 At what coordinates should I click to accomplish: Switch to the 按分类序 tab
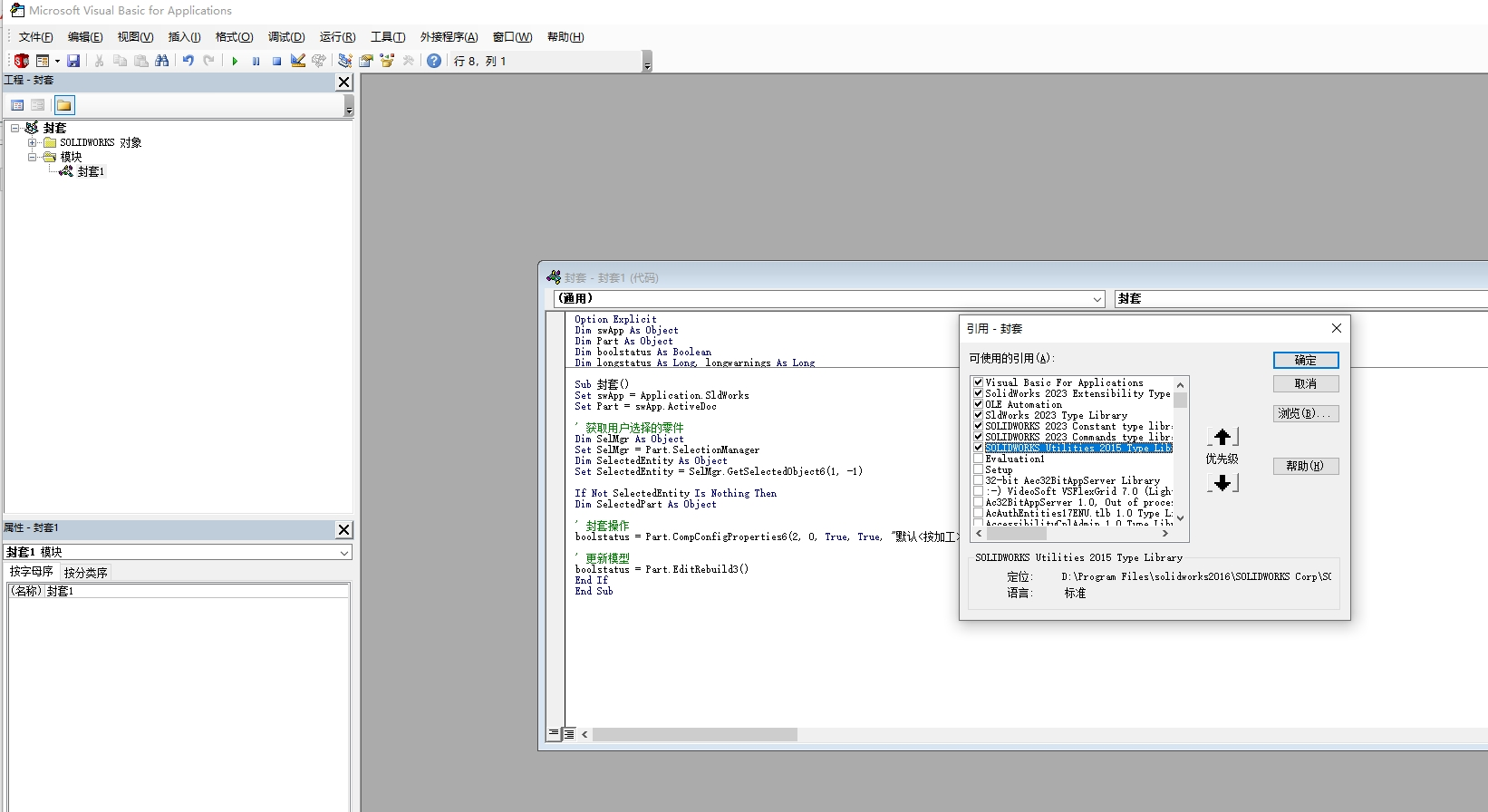click(x=86, y=573)
